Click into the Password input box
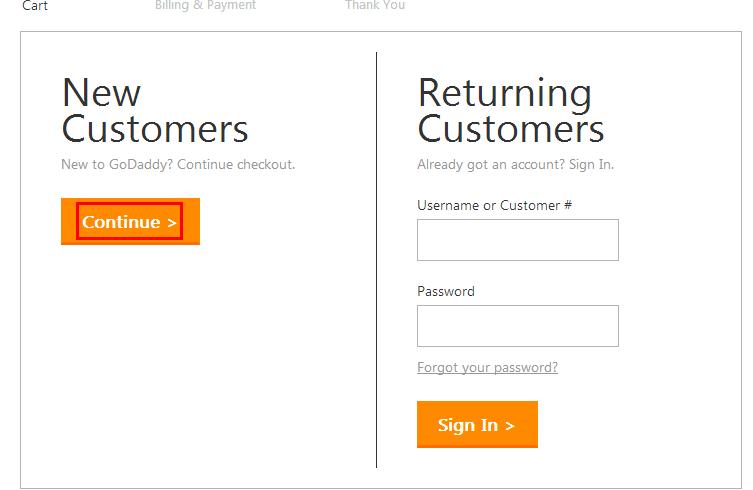Screen dimensions: 753x490 tap(517, 326)
